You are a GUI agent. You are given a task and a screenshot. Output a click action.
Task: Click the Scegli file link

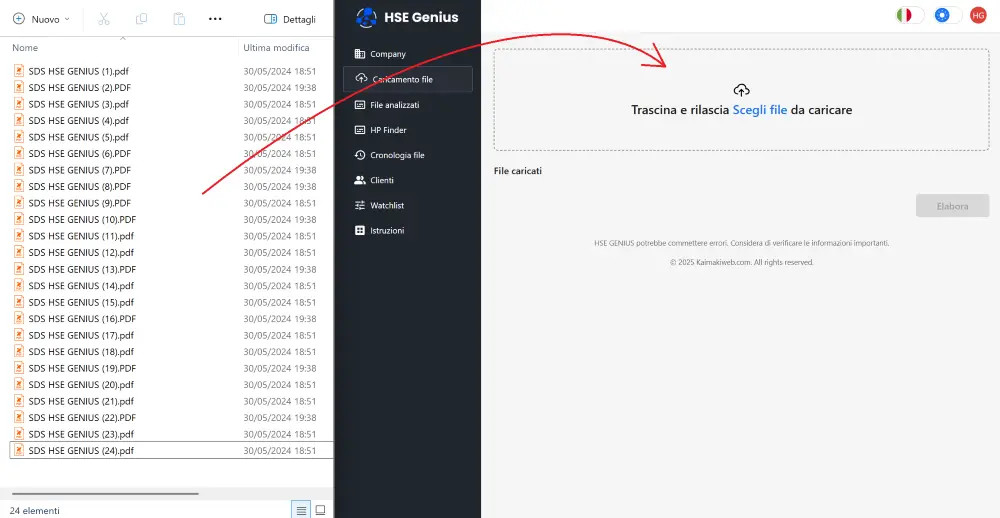760,110
